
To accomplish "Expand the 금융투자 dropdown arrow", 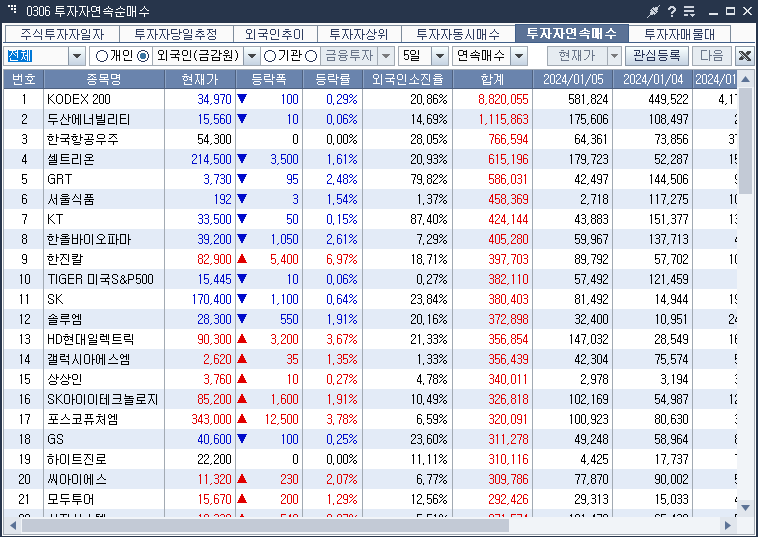I will [x=386, y=56].
